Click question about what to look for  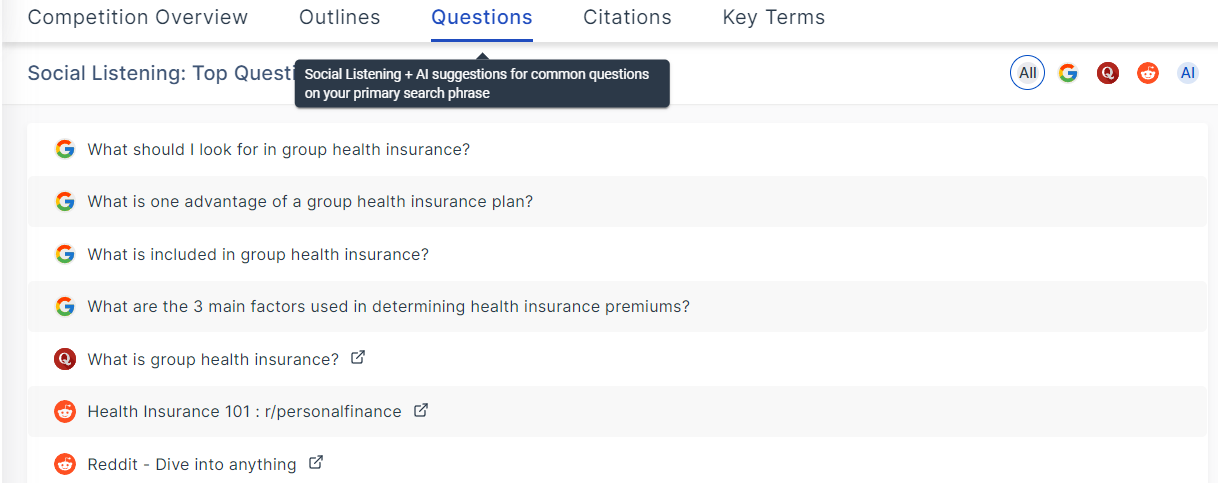coord(279,150)
